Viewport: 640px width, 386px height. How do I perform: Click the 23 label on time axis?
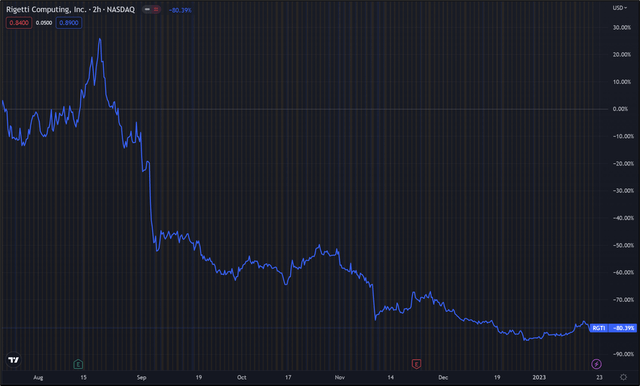(x=599, y=377)
